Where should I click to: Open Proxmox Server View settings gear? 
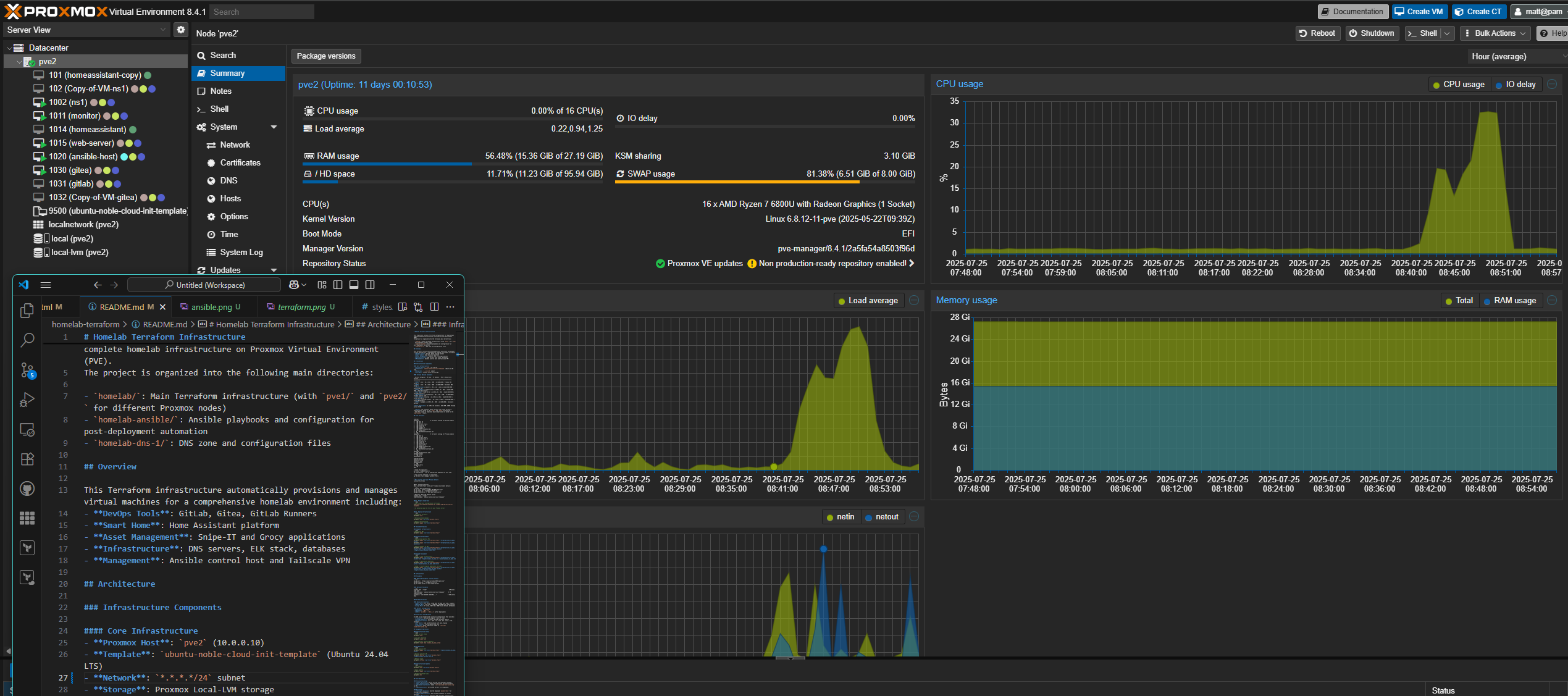[x=180, y=30]
